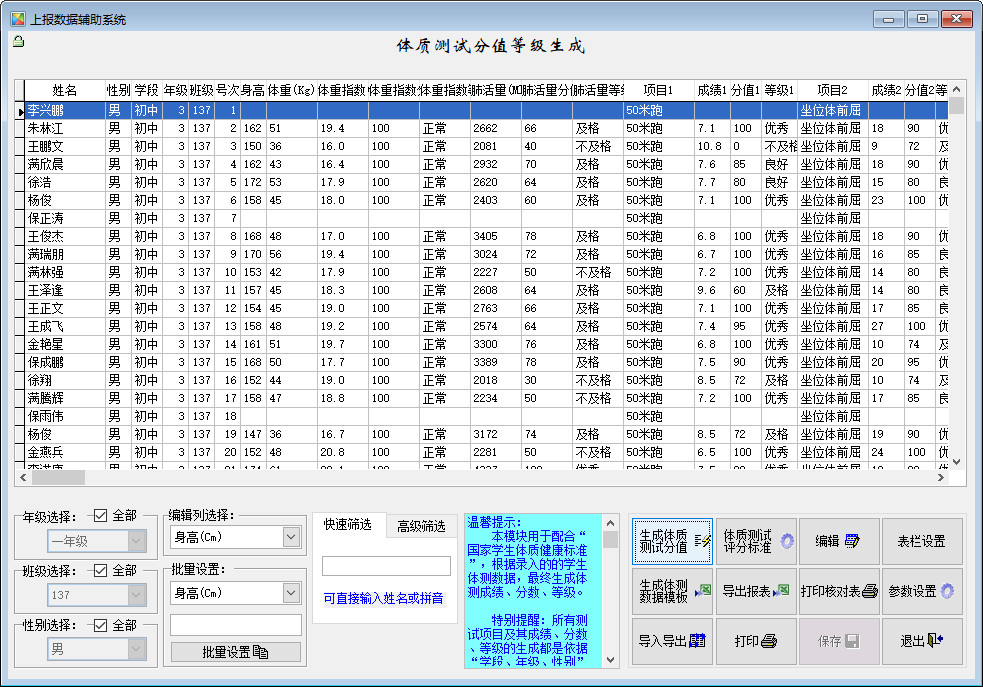
Task: Click the 批量设置 button
Action: tap(236, 653)
